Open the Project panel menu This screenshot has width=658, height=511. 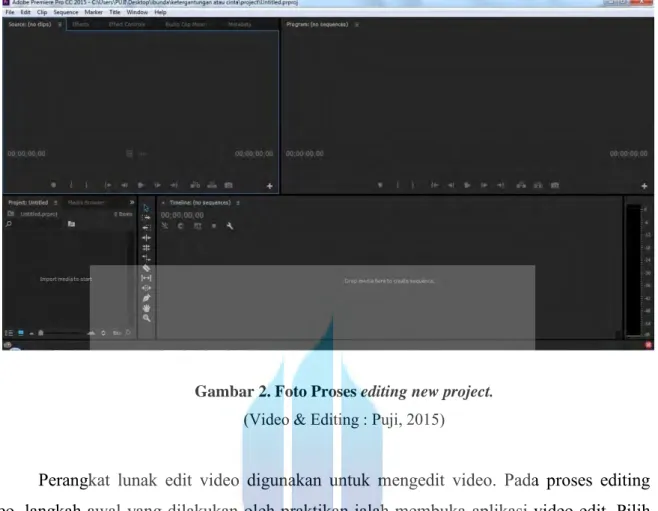tap(55, 203)
